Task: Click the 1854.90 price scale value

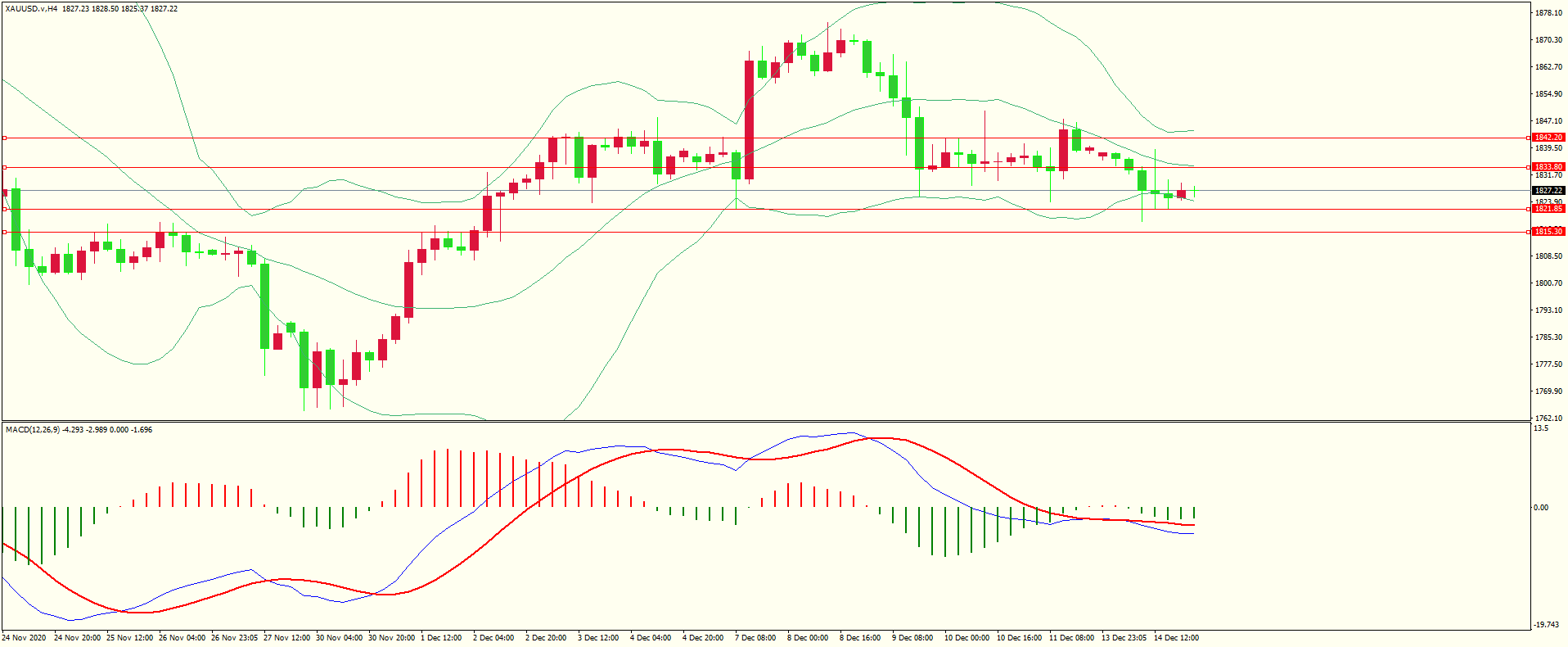Action: 1548,94
